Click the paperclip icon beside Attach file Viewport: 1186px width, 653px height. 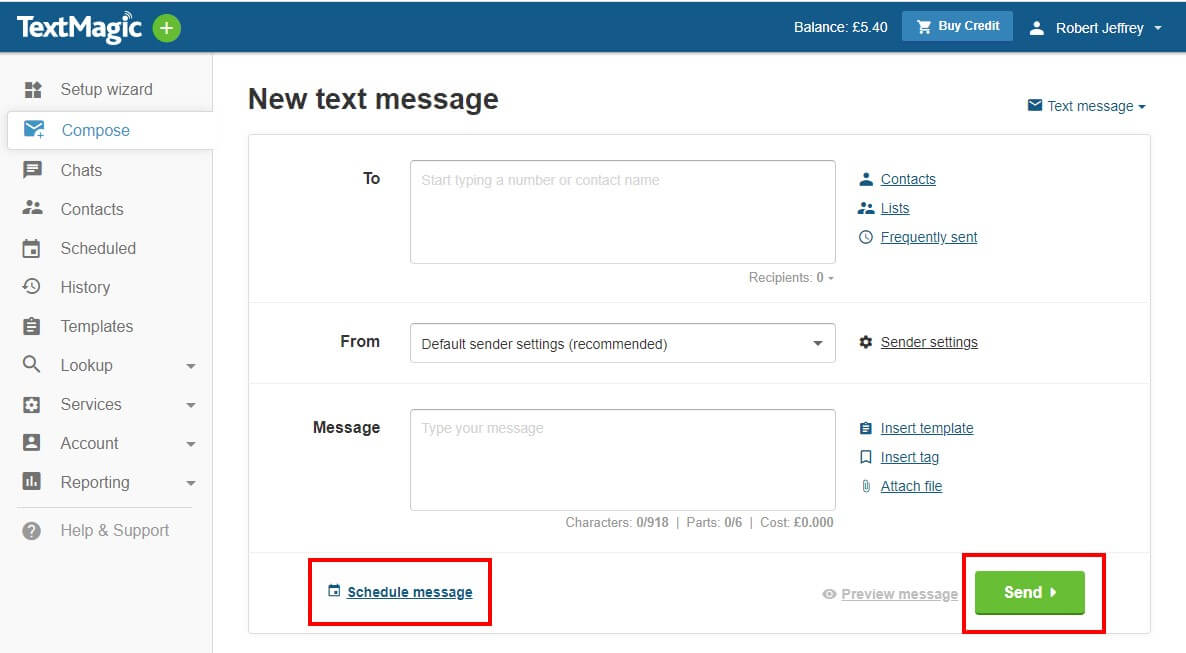pos(866,486)
